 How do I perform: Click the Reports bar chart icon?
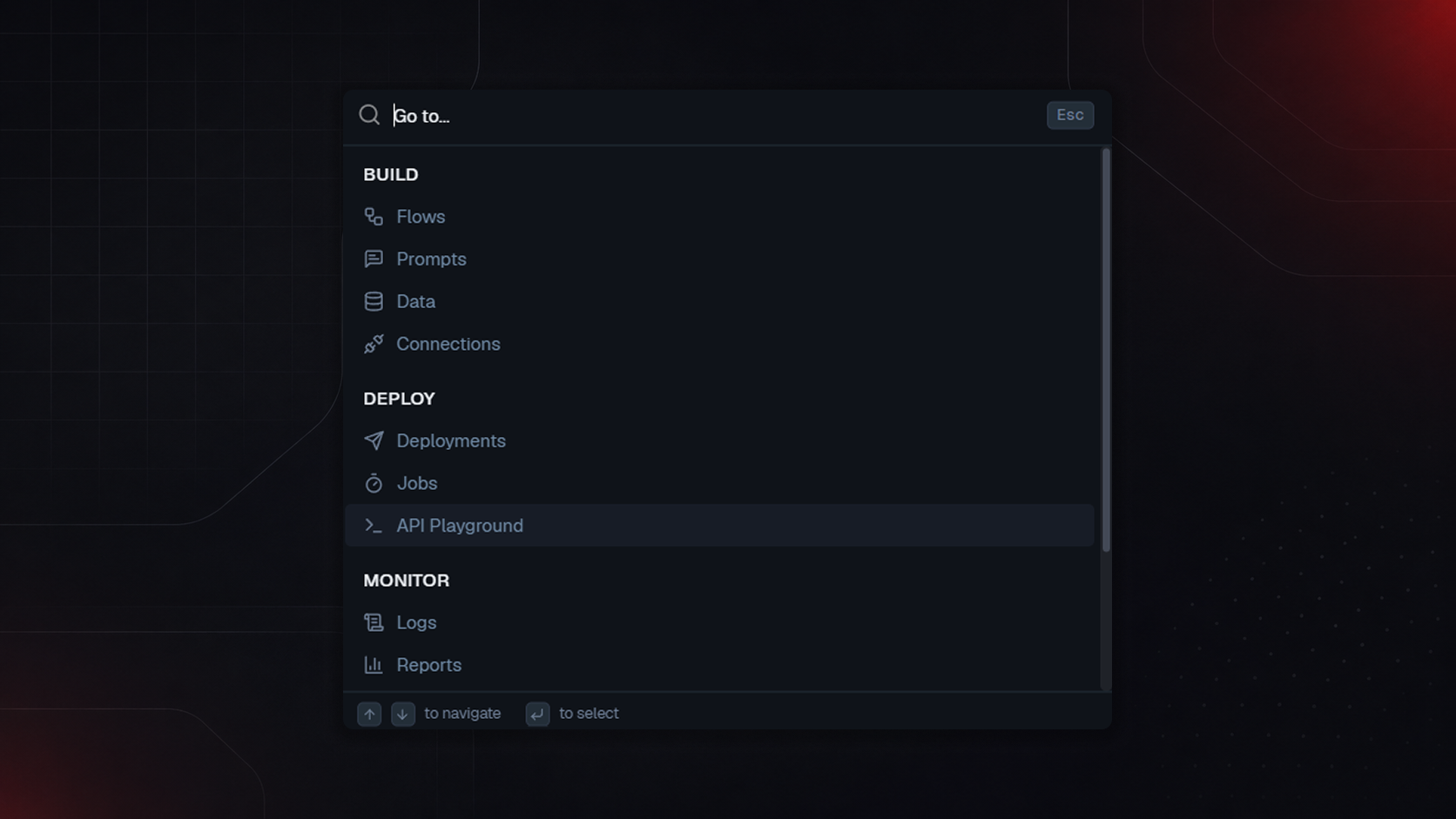374,665
